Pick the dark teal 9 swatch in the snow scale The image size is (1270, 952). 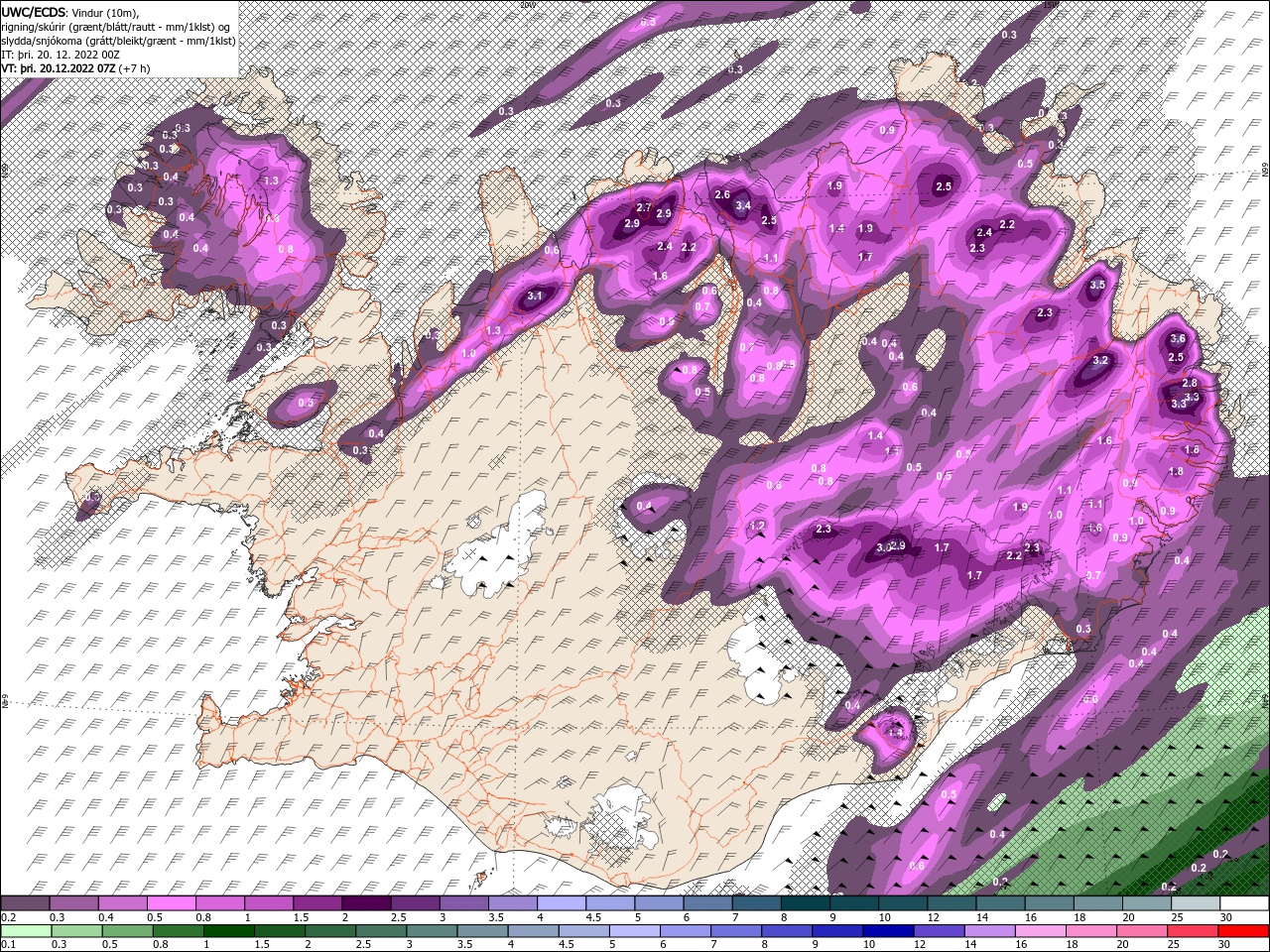[x=854, y=902]
